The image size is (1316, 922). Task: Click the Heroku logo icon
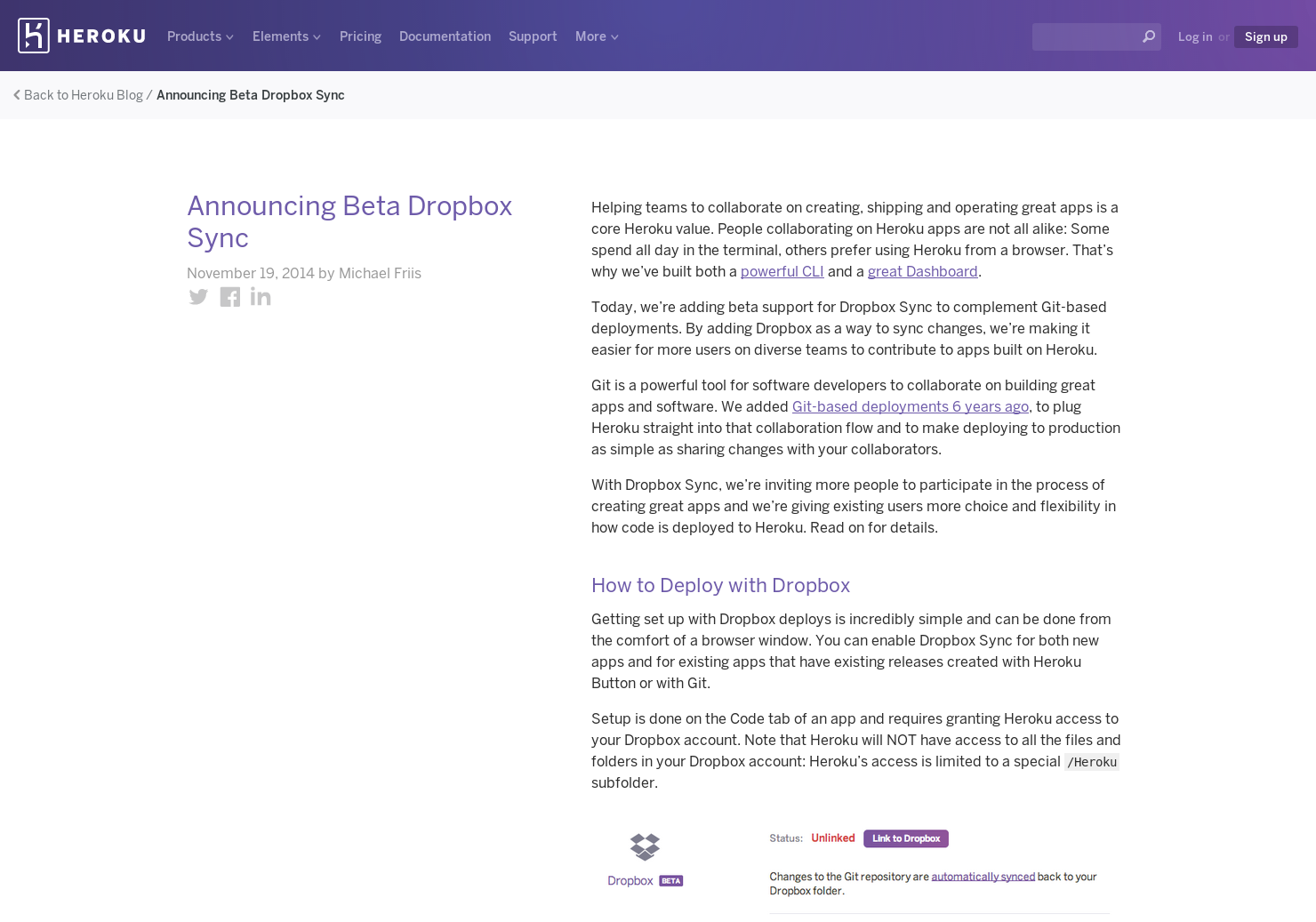click(32, 36)
